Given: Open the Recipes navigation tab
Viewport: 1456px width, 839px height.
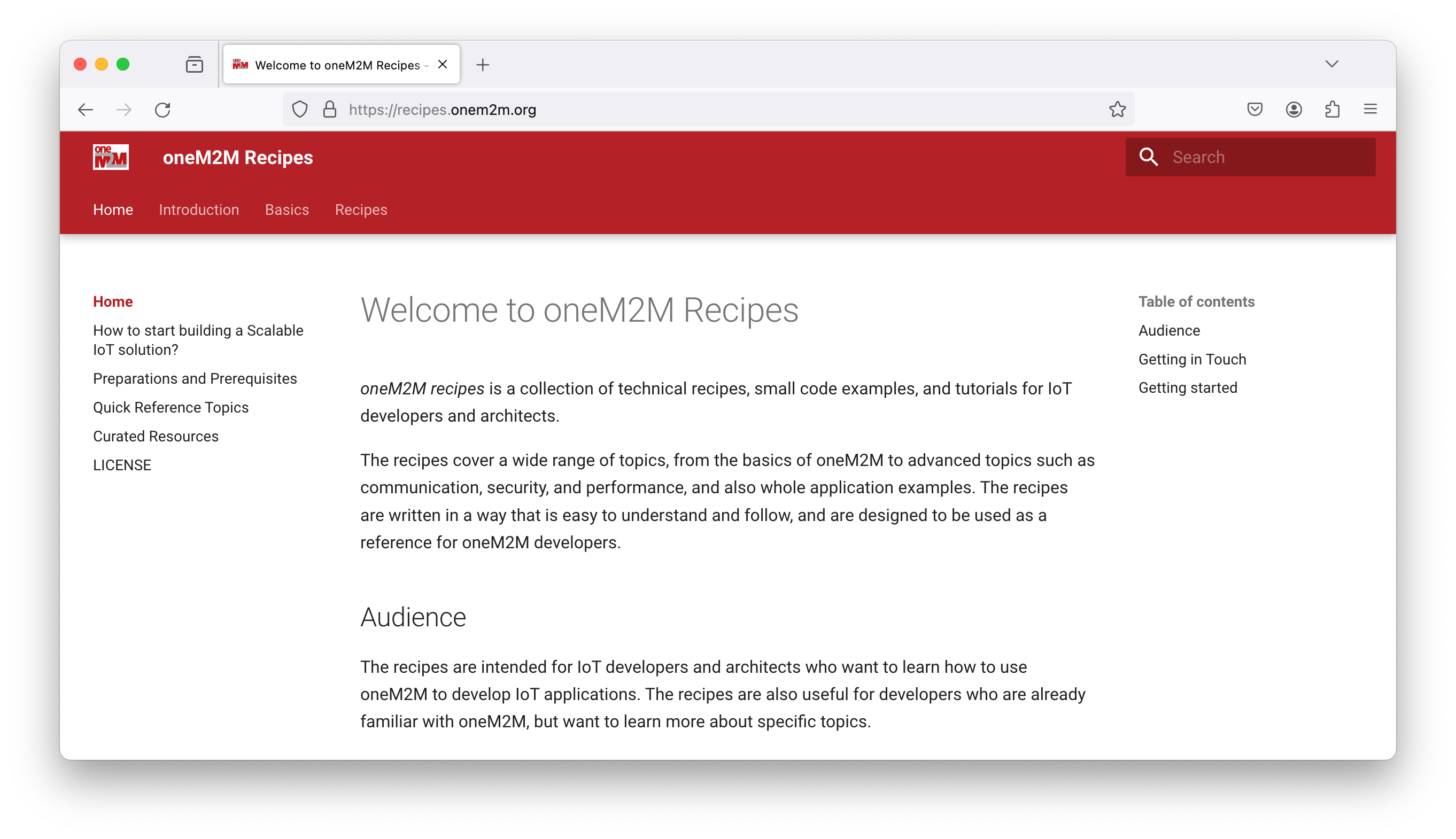Looking at the screenshot, I should coord(361,209).
